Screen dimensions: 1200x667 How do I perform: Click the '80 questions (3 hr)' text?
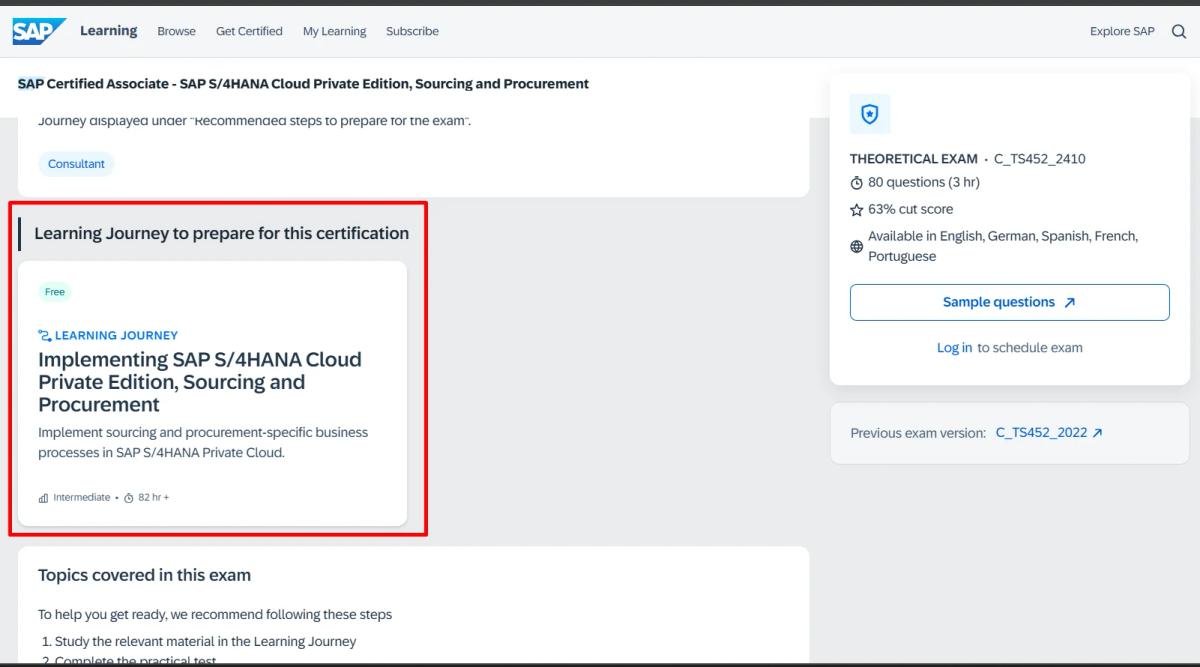point(923,182)
